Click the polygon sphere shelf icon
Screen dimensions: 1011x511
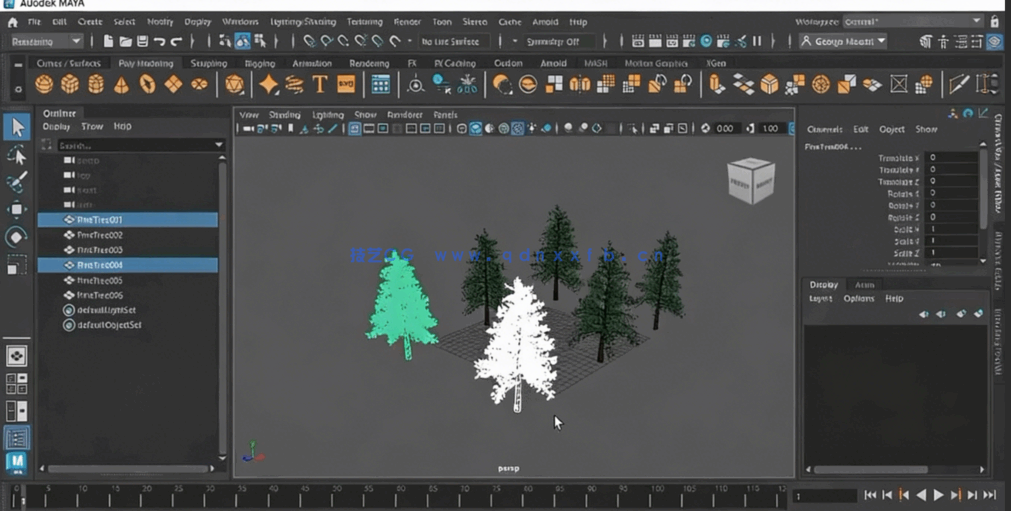(x=44, y=85)
